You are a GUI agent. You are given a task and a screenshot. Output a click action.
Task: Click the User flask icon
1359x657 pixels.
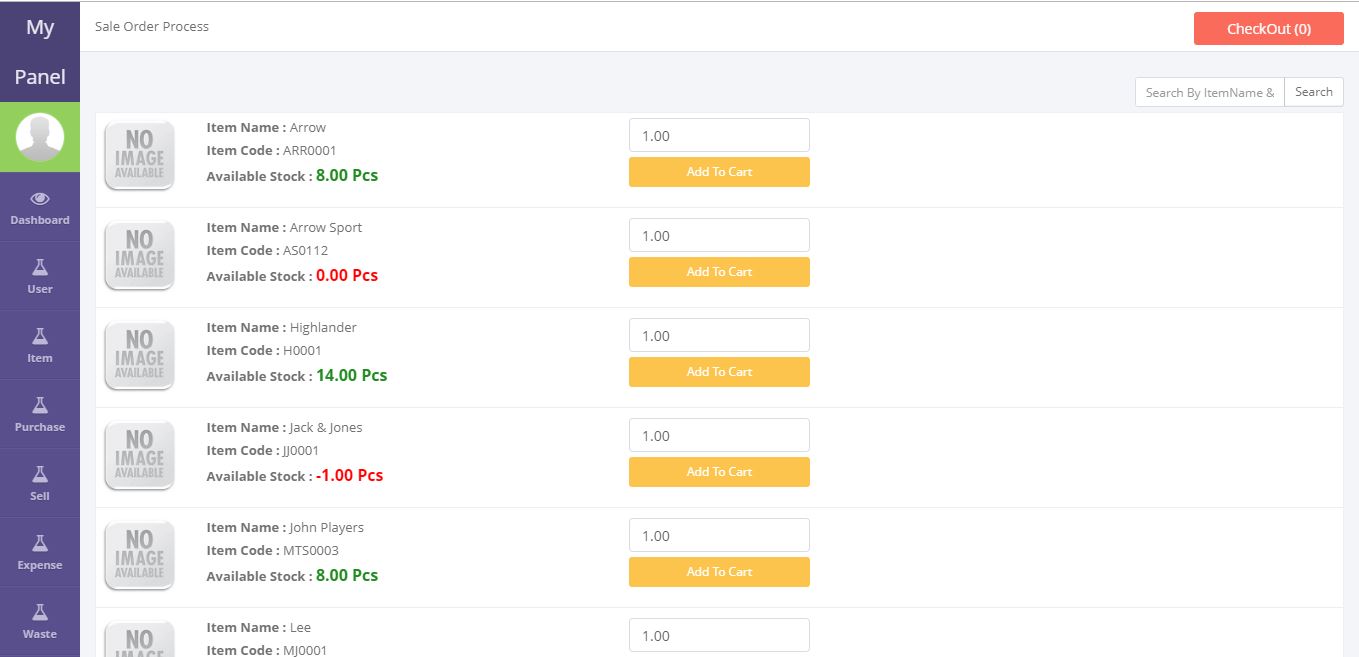tap(40, 268)
